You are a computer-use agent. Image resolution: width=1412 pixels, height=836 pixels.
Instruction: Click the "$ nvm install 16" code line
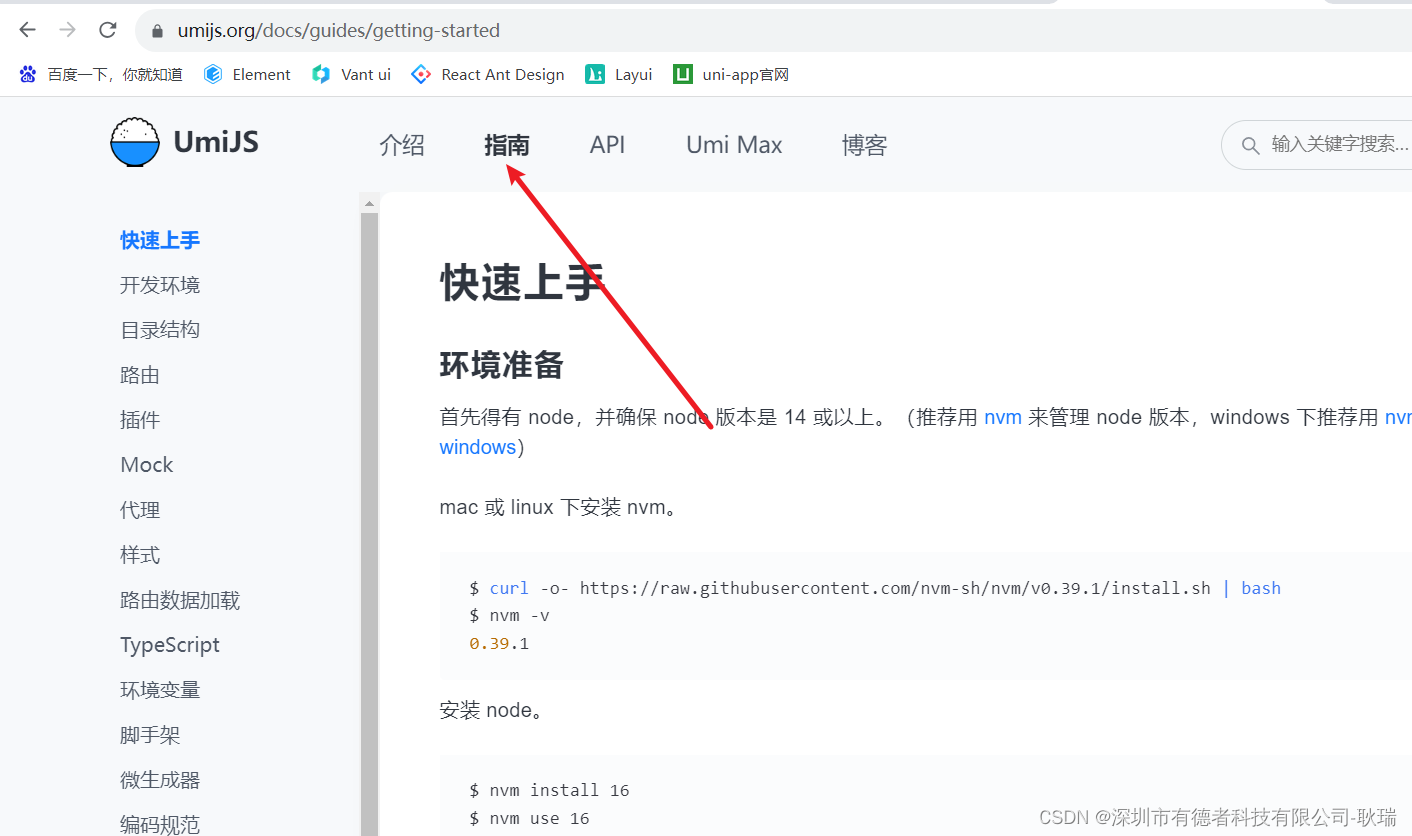(x=549, y=790)
